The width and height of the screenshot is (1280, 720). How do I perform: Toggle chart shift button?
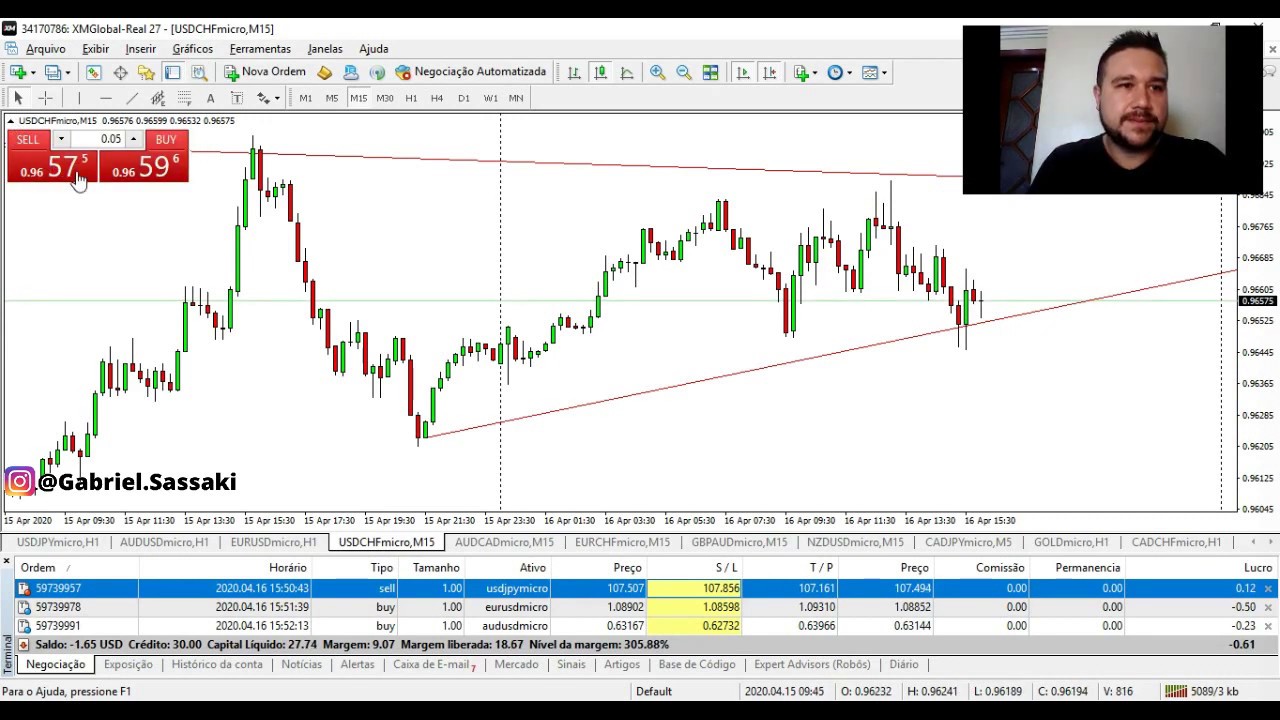pos(769,72)
